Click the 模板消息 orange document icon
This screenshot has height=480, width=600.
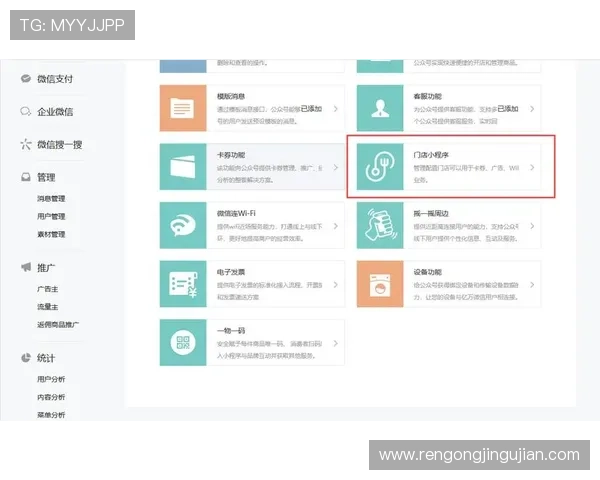183,108
